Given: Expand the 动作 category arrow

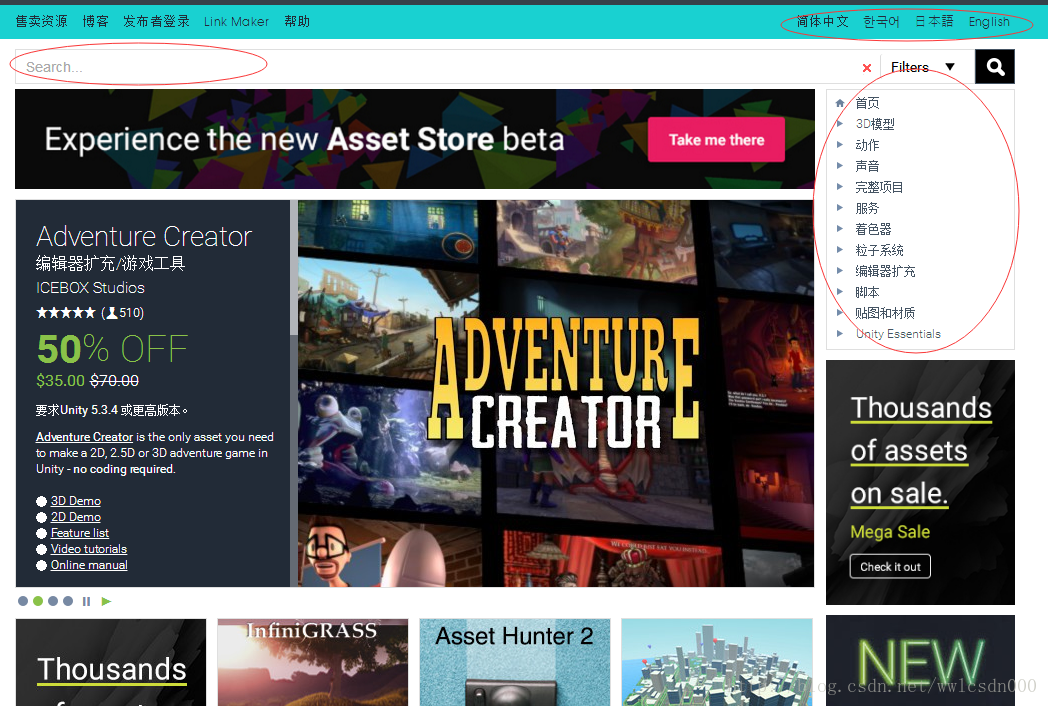Looking at the screenshot, I should click(x=840, y=144).
